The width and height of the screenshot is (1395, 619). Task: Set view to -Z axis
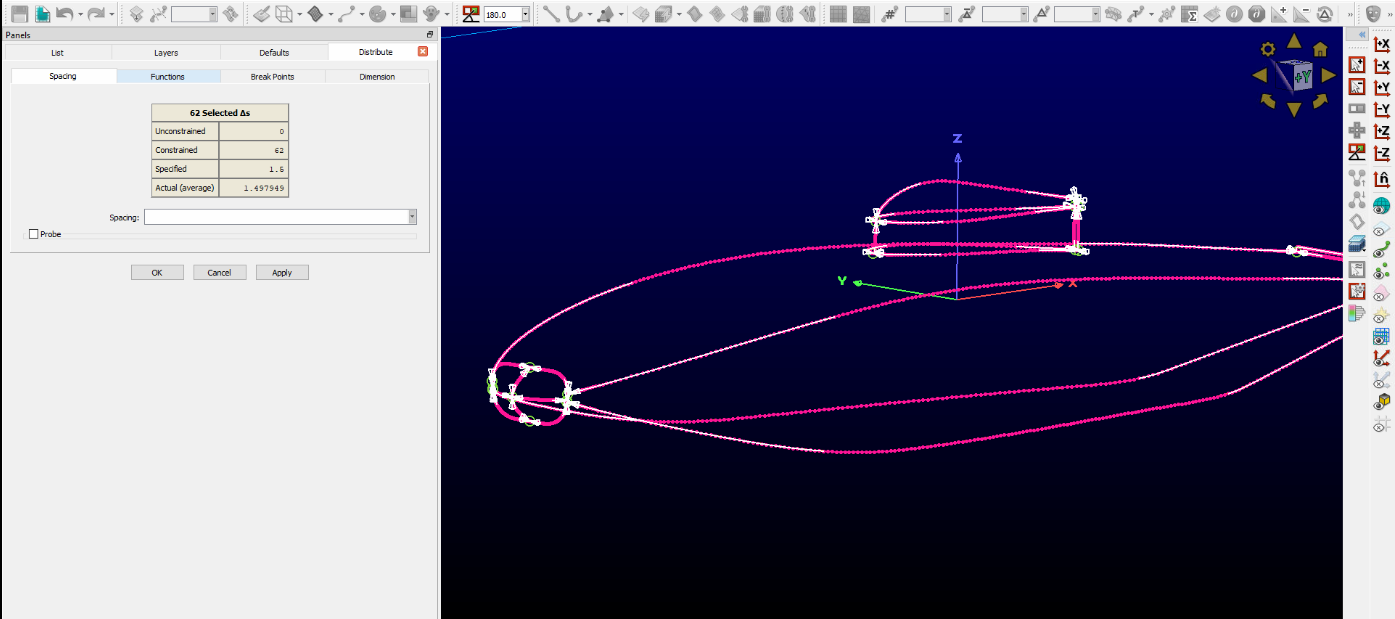pyautogui.click(x=1382, y=154)
